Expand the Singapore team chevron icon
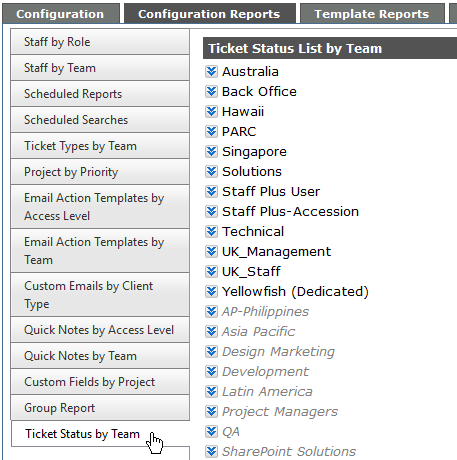Screen dimensions: 457x460 211,151
